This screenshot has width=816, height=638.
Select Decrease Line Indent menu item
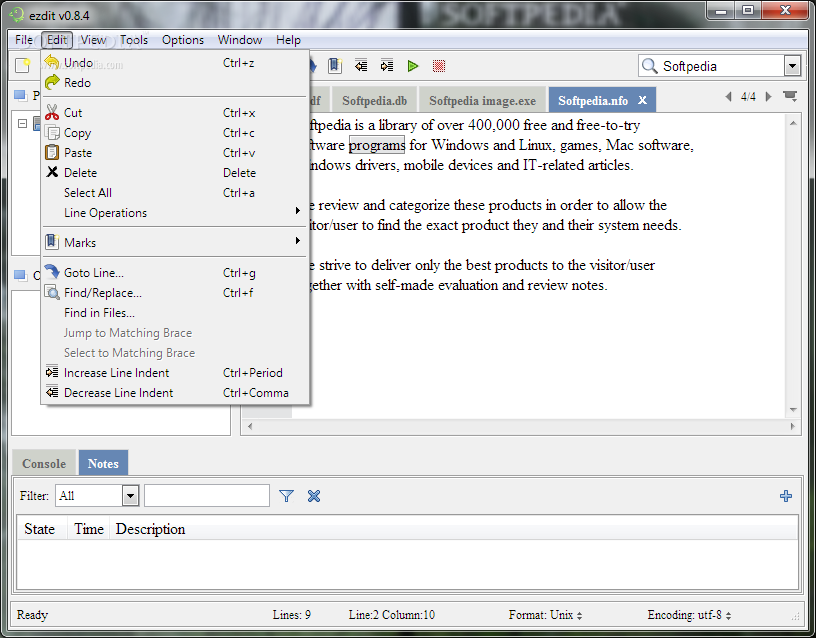(175, 393)
